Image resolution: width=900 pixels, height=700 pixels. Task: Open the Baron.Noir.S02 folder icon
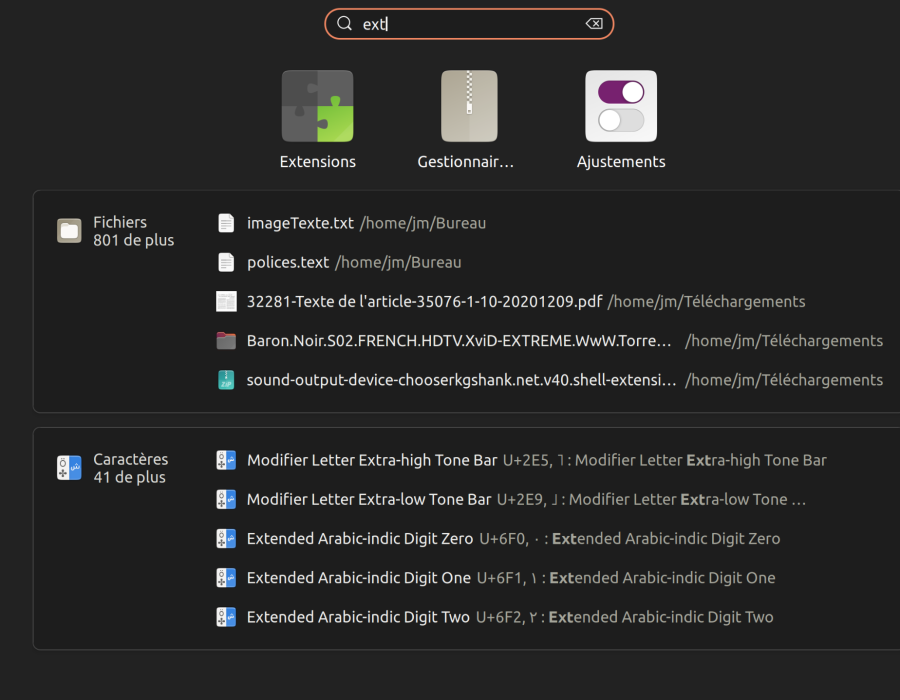(226, 341)
